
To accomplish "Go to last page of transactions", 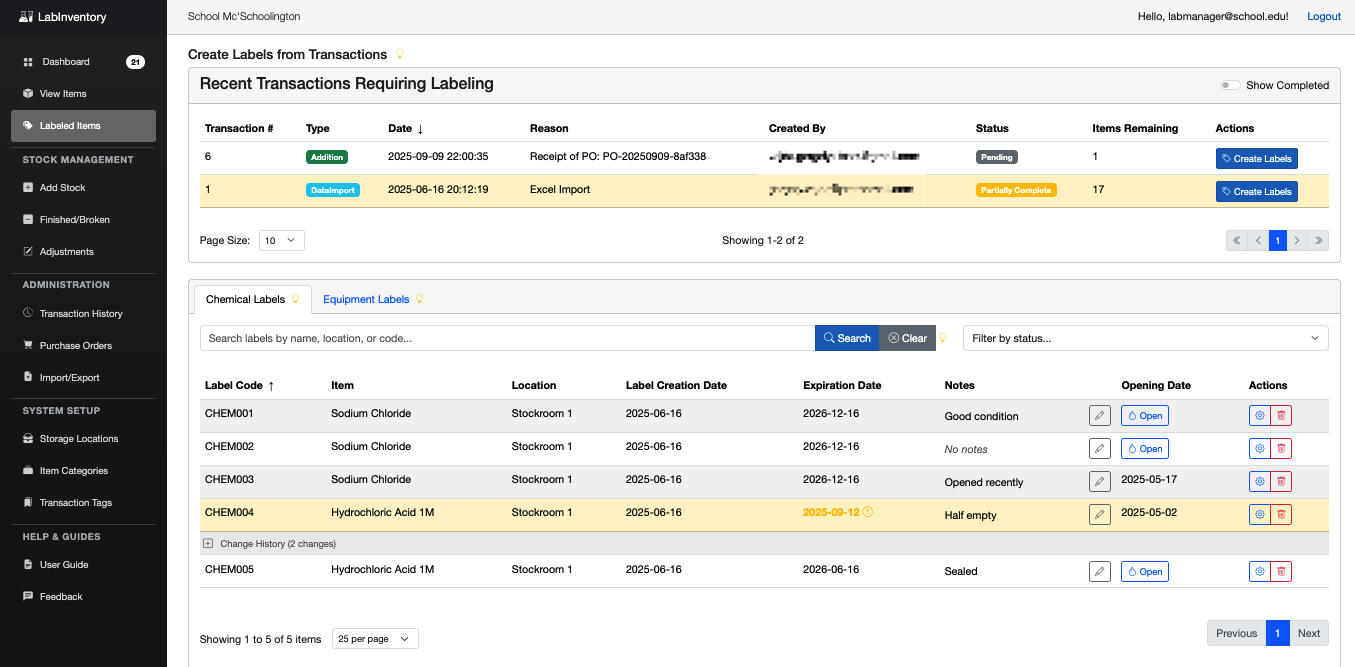I will pos(1318,240).
